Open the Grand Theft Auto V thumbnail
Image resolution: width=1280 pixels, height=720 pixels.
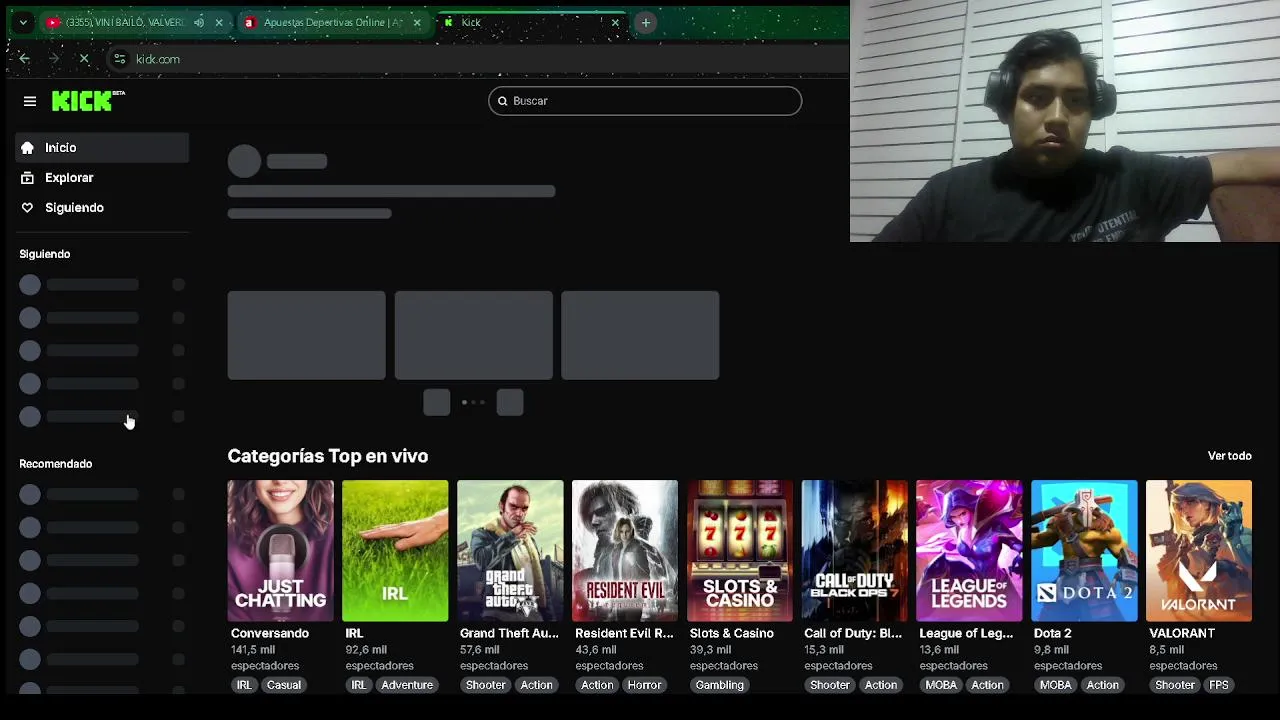(510, 551)
